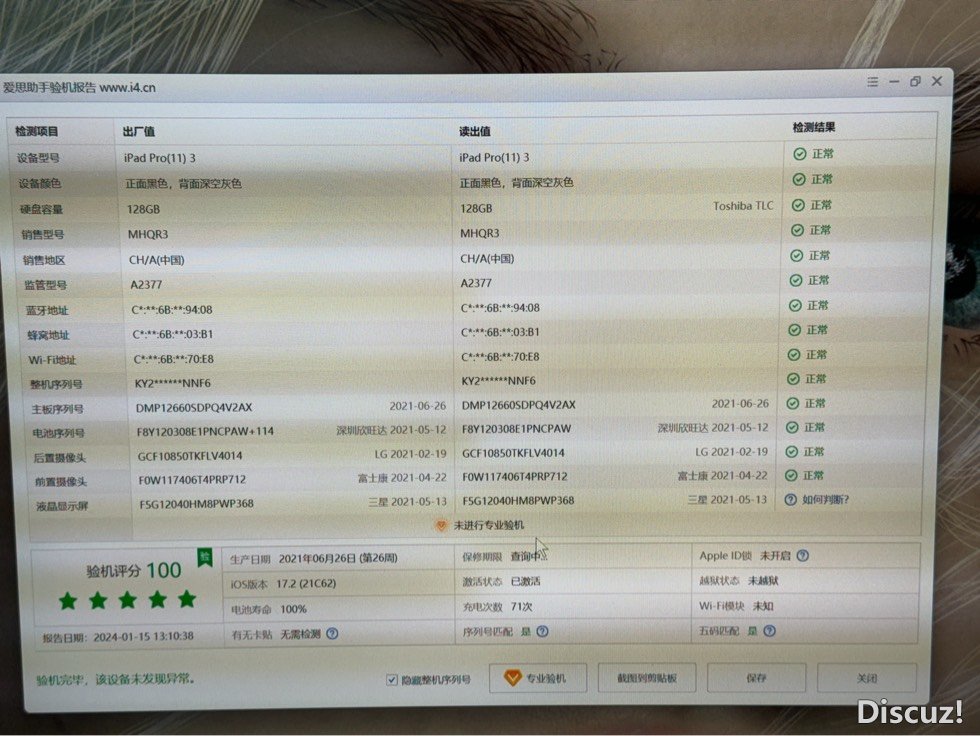Open the title bar hamburger menu icon
Screen dimensions: 980x736
pyautogui.click(x=872, y=82)
